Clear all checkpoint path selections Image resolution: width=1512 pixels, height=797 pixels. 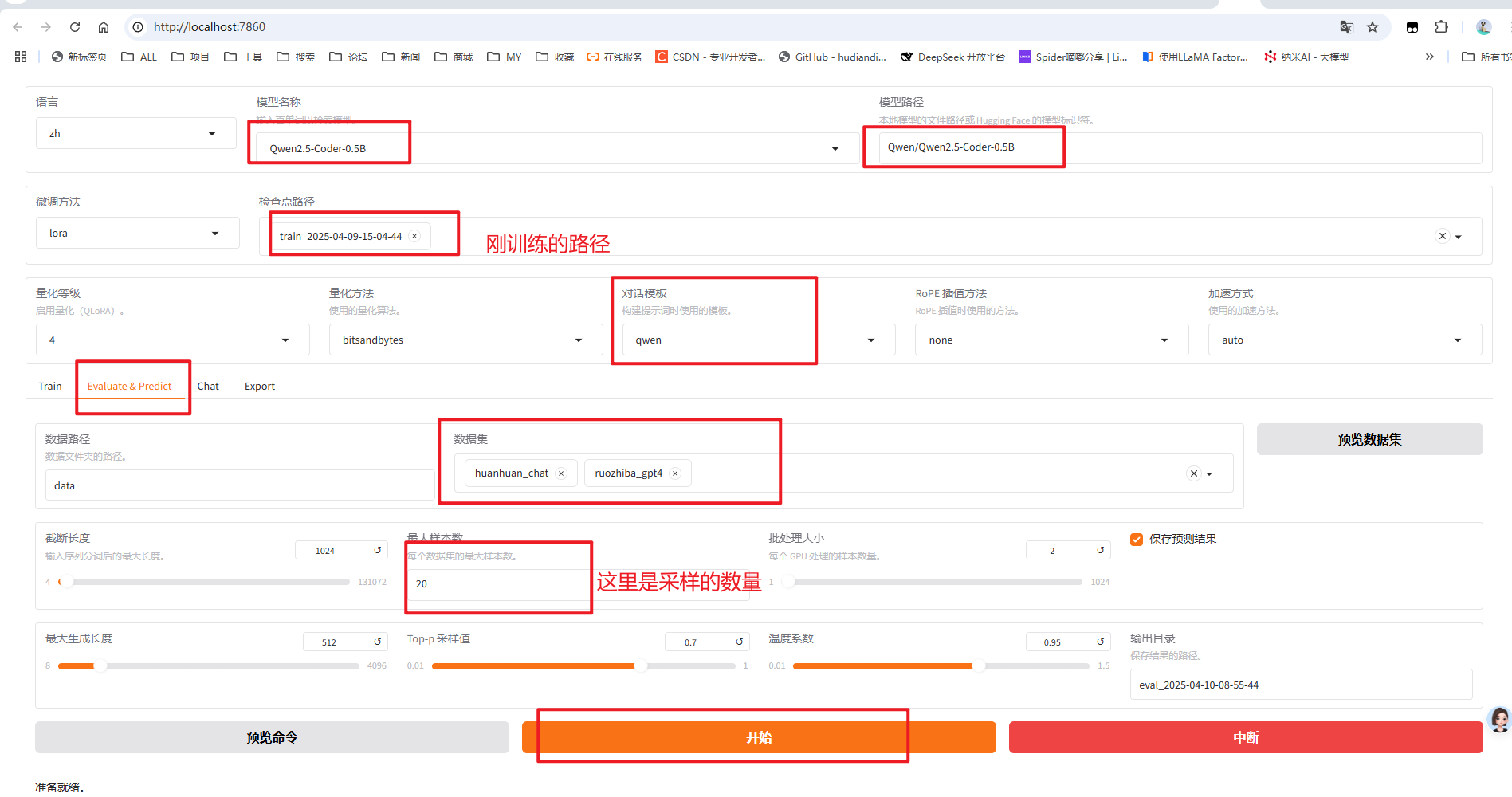1442,236
